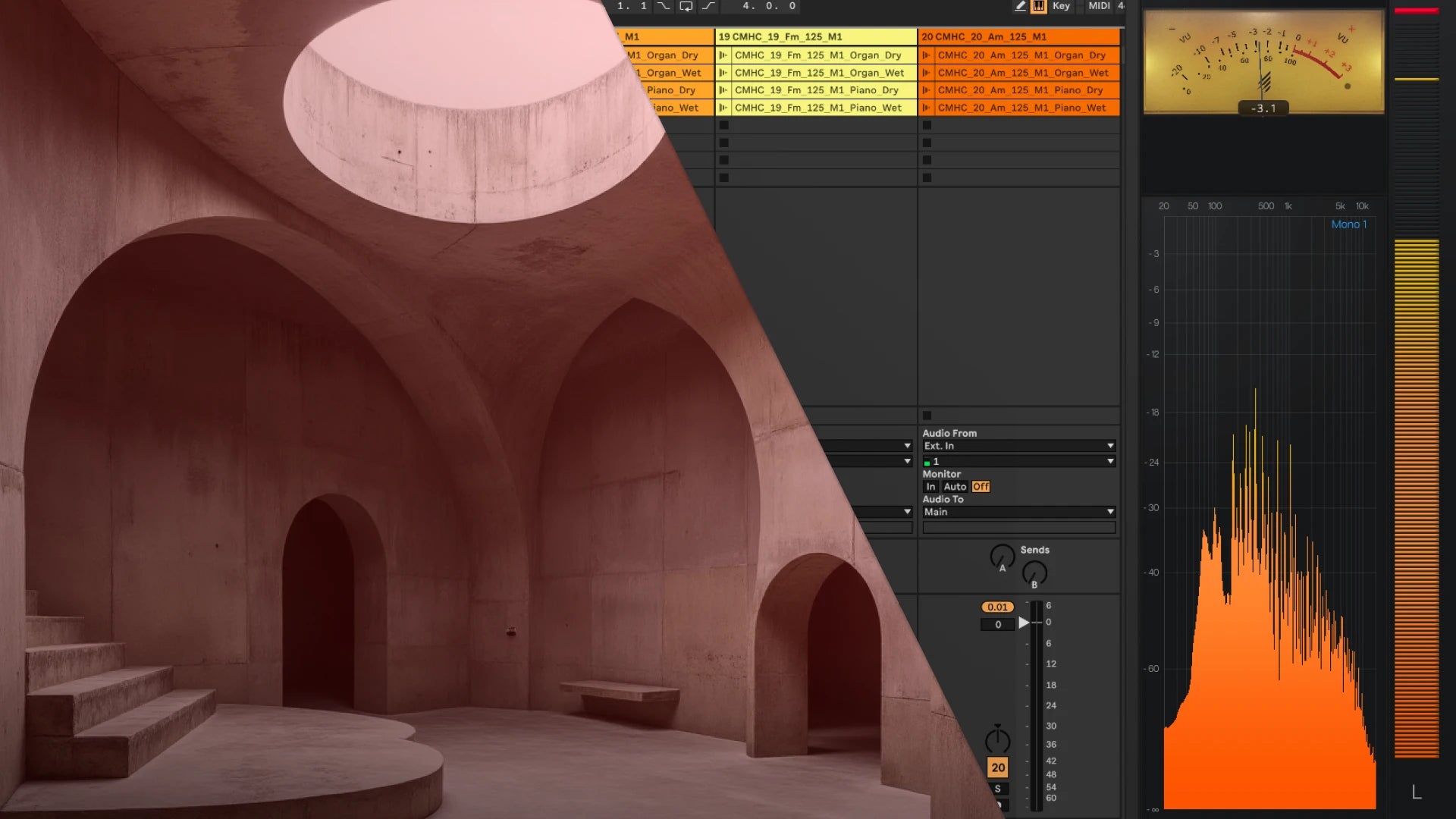1456x819 pixels.
Task: Toggle the computer MIDI keyboard icon
Action: tap(1038, 6)
